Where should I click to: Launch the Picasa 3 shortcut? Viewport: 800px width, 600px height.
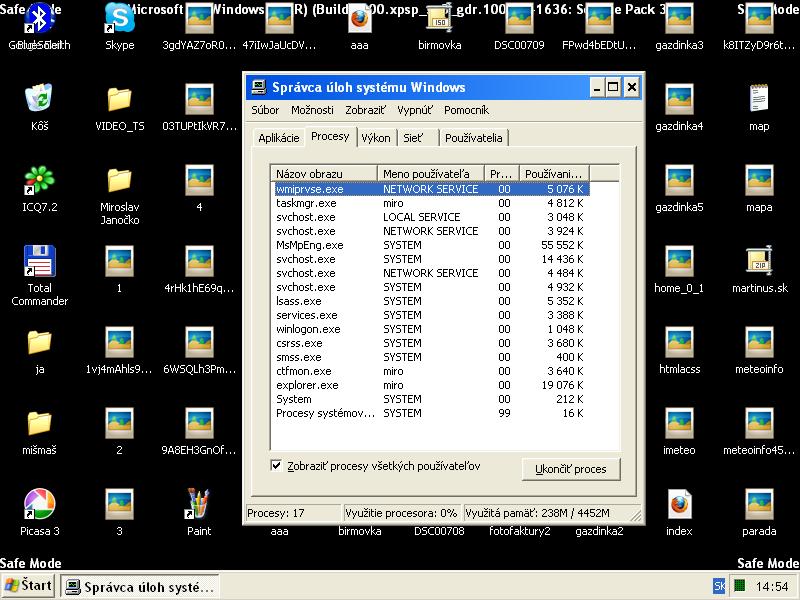[39, 504]
